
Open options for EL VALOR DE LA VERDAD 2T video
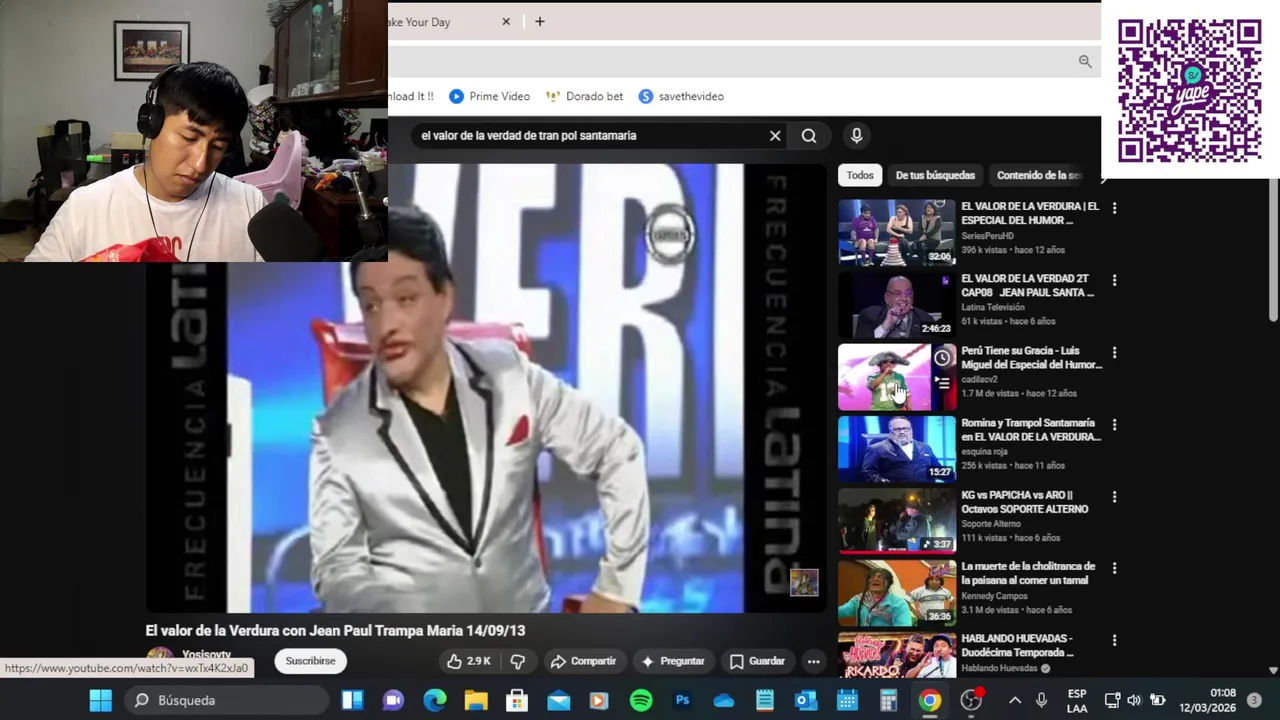[1114, 280]
